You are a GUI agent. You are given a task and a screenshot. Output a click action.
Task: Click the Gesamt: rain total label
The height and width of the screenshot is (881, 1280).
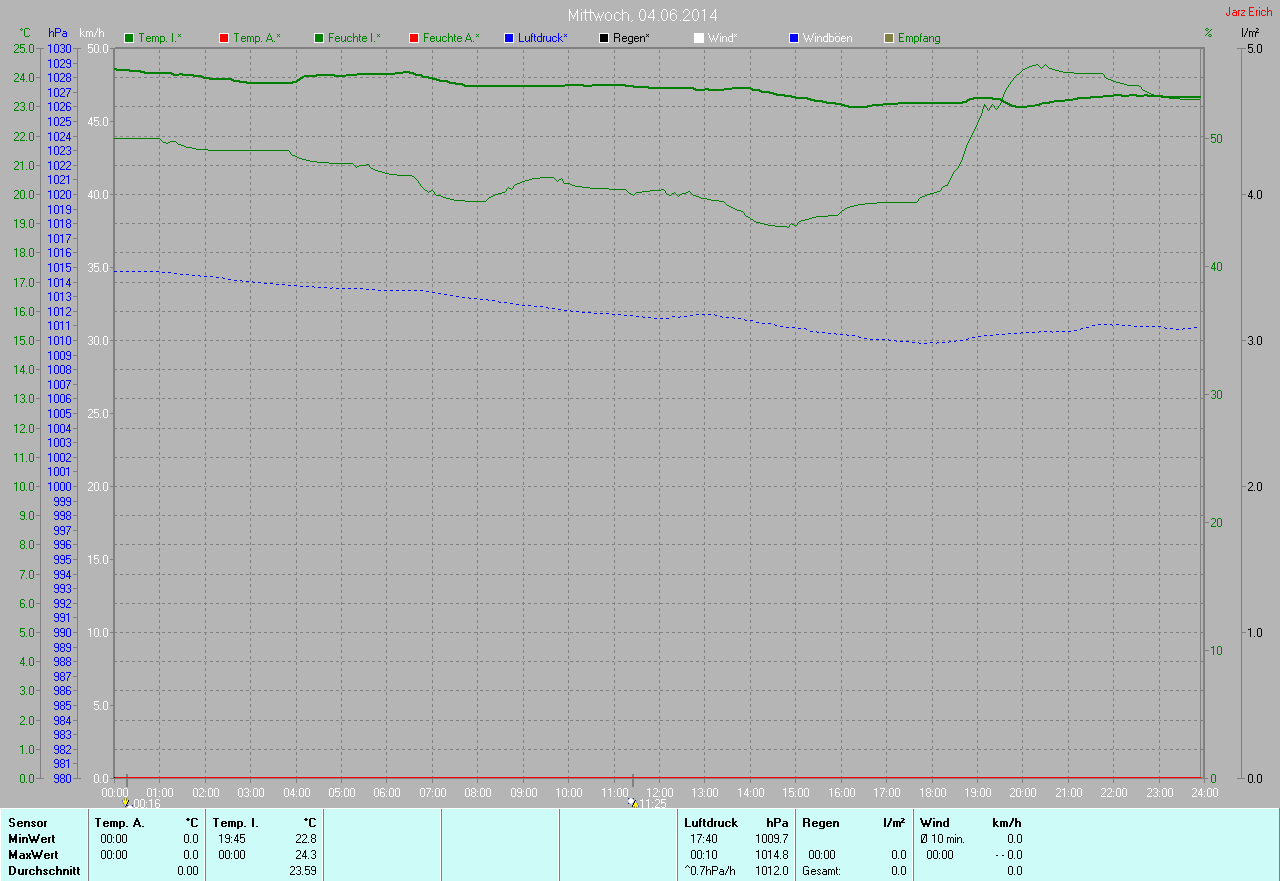(x=821, y=871)
